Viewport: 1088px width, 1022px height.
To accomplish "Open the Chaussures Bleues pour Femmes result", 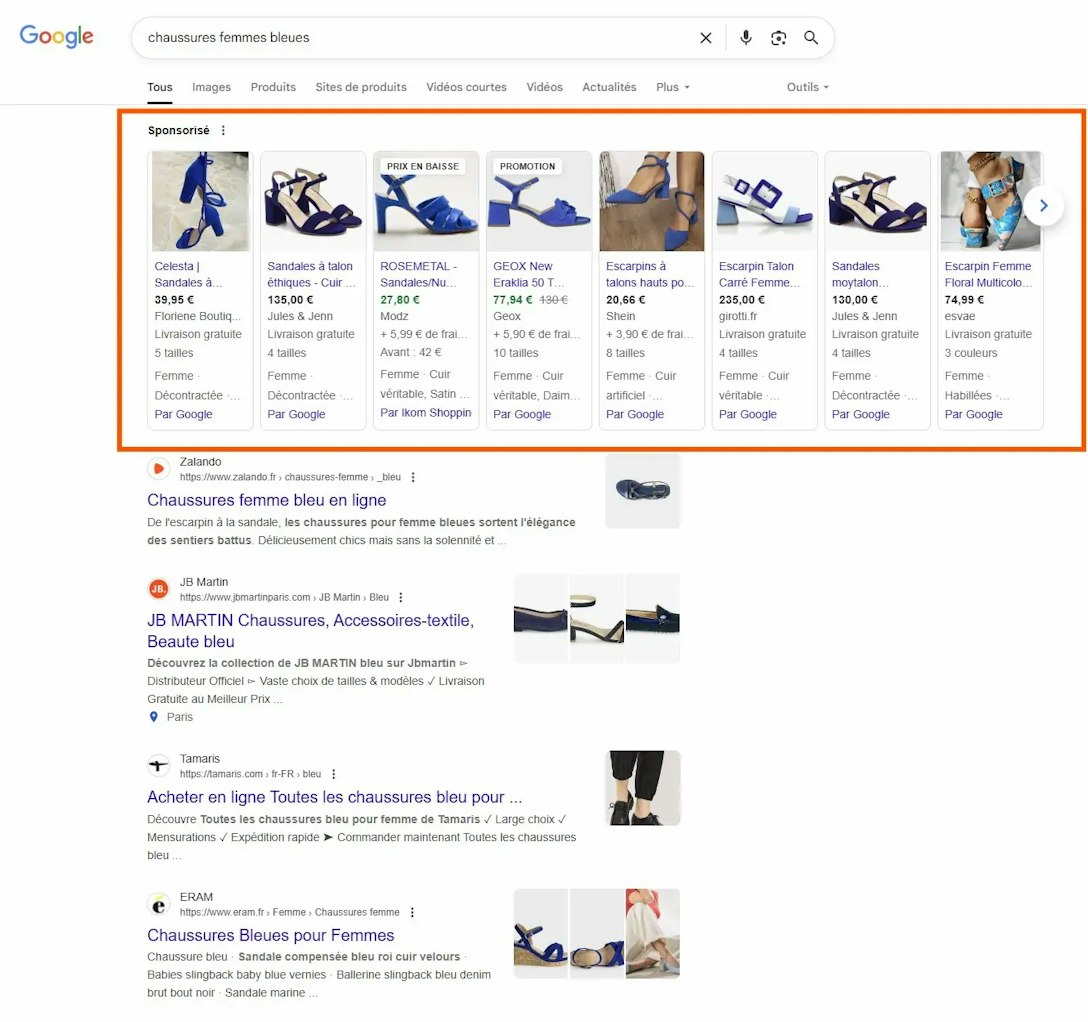I will pos(271,935).
